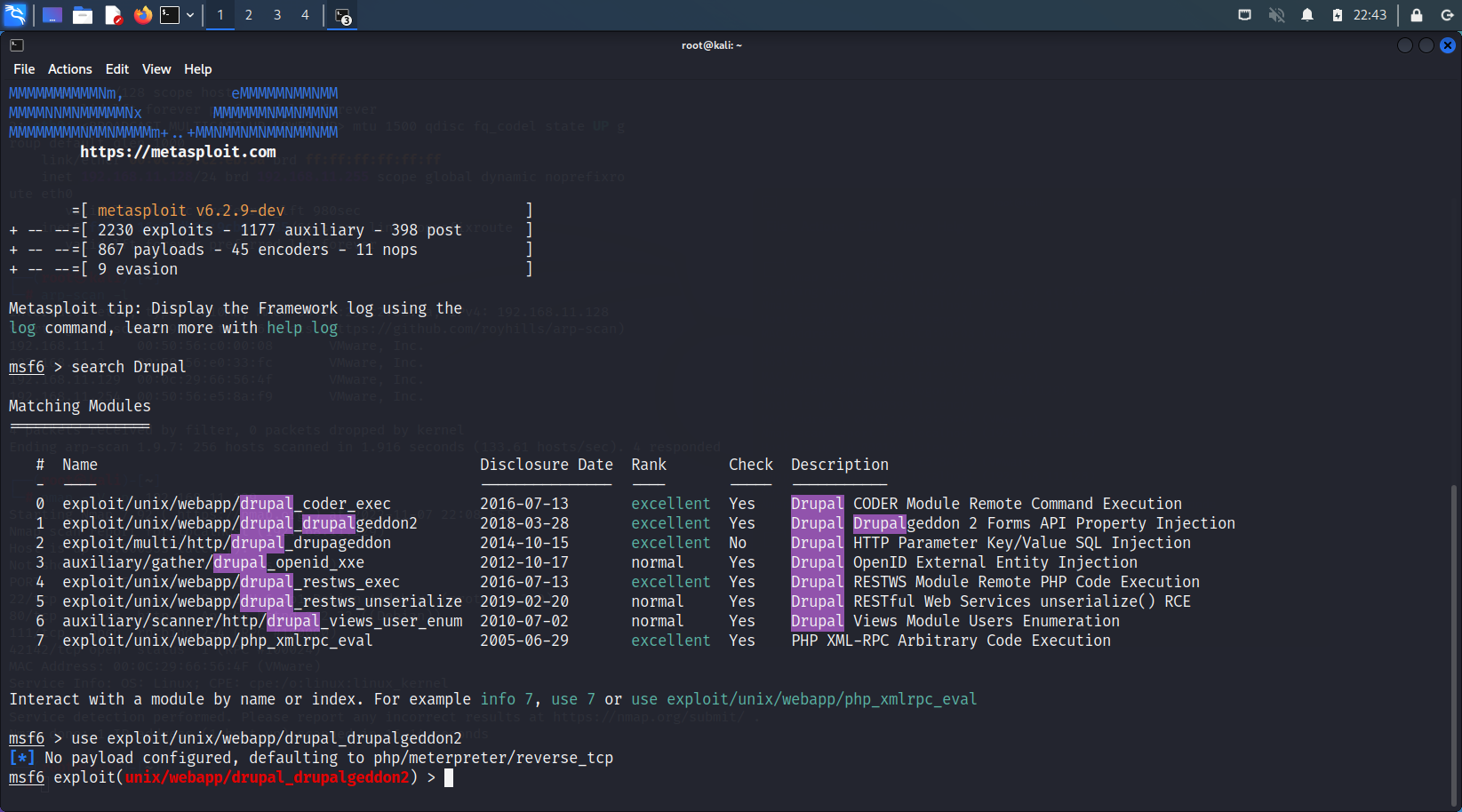Click 'php/meterpreter/reverse_tcp' payload text
The width and height of the screenshot is (1462, 812).
pyautogui.click(x=493, y=758)
